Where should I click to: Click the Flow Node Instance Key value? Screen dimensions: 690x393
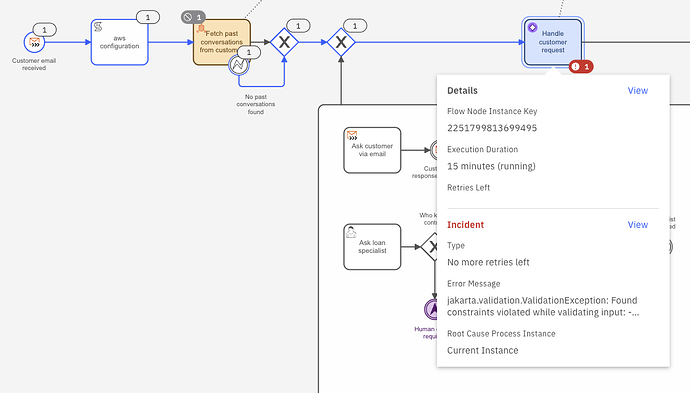pyautogui.click(x=492, y=128)
